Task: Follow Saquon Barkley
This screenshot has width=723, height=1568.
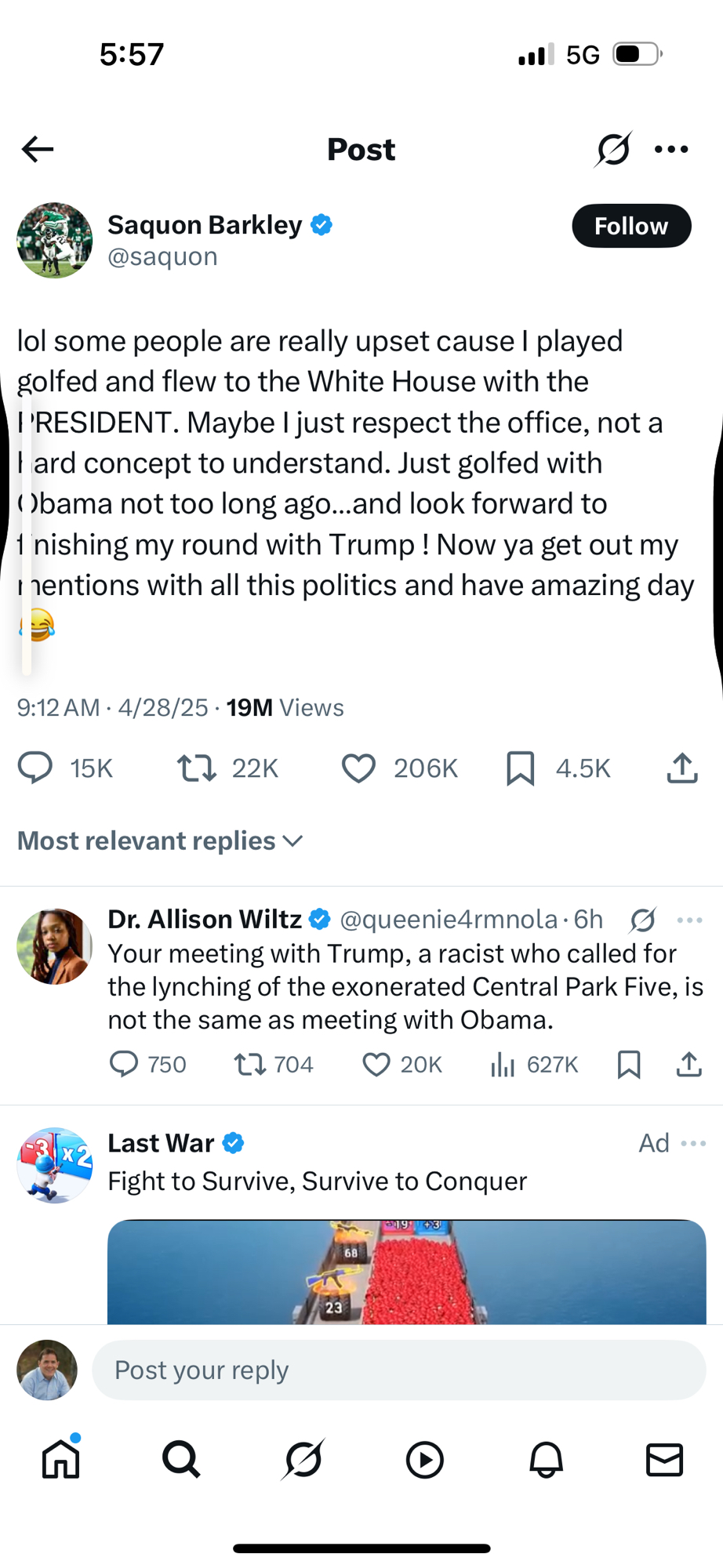Action: click(631, 226)
